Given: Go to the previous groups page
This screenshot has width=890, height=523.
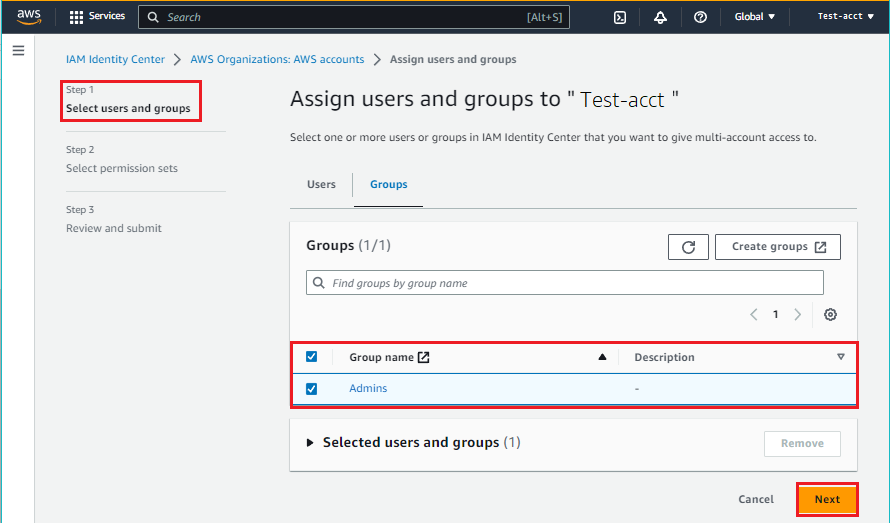Looking at the screenshot, I should coord(754,315).
